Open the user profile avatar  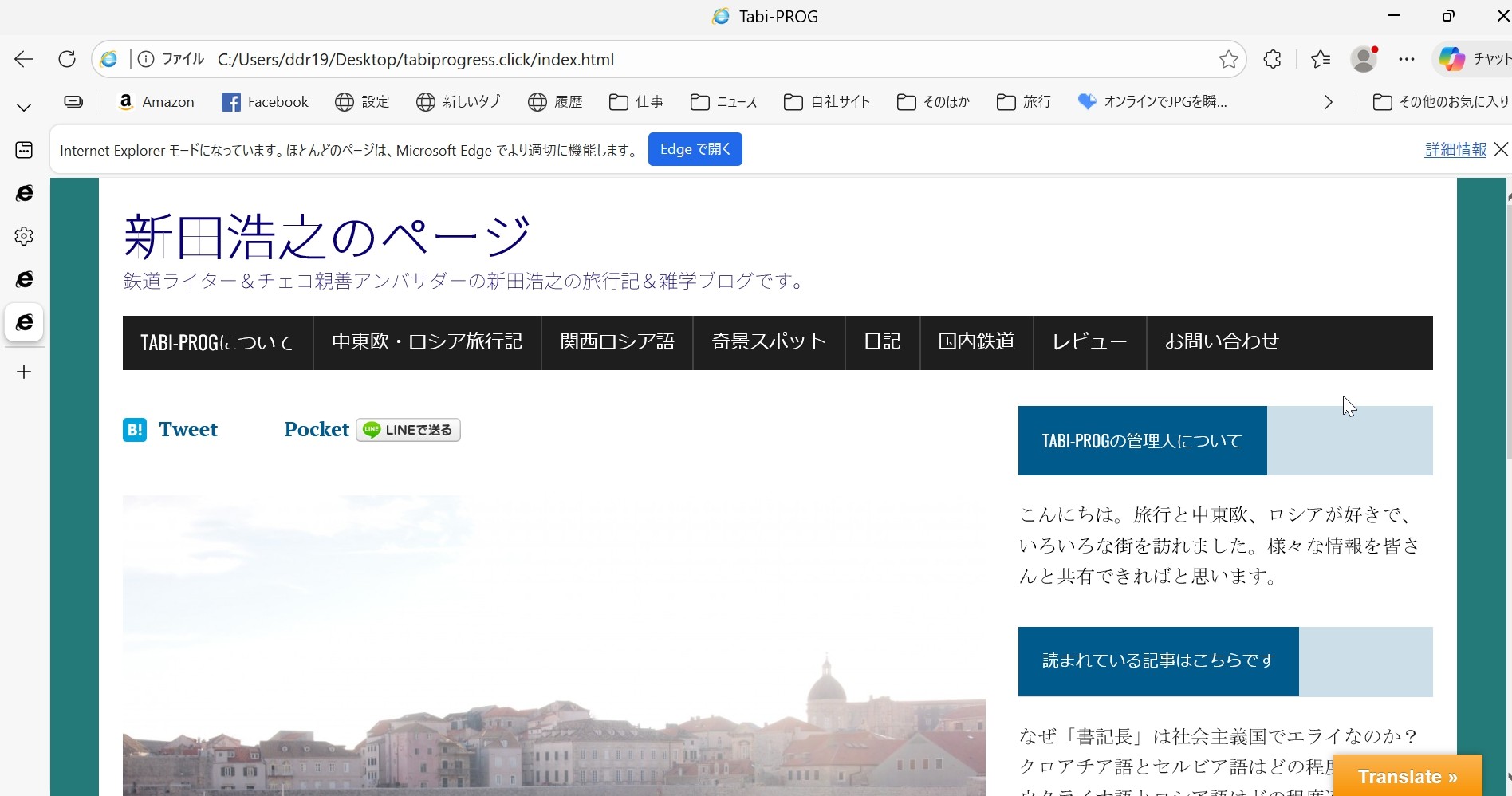tap(1364, 59)
